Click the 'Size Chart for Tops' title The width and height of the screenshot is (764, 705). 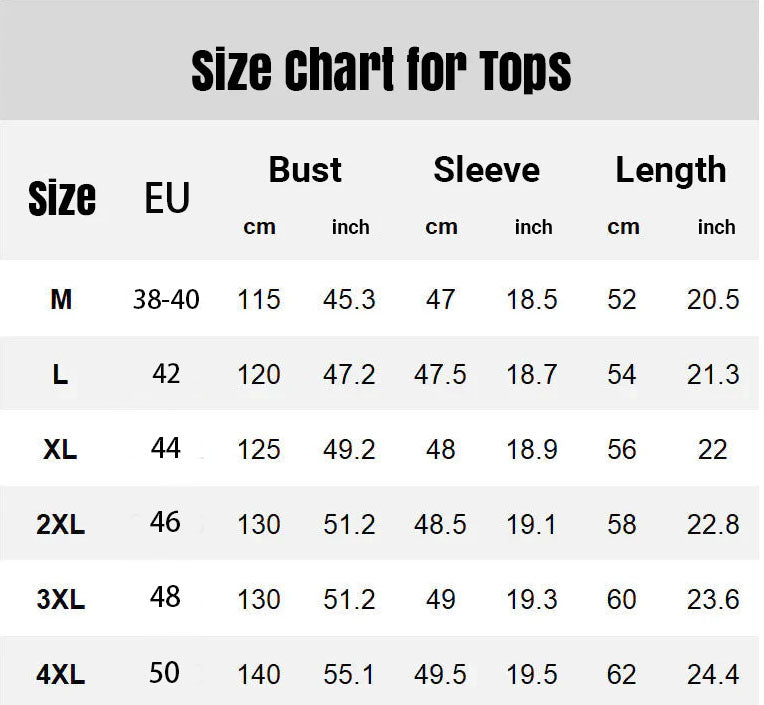click(381, 69)
